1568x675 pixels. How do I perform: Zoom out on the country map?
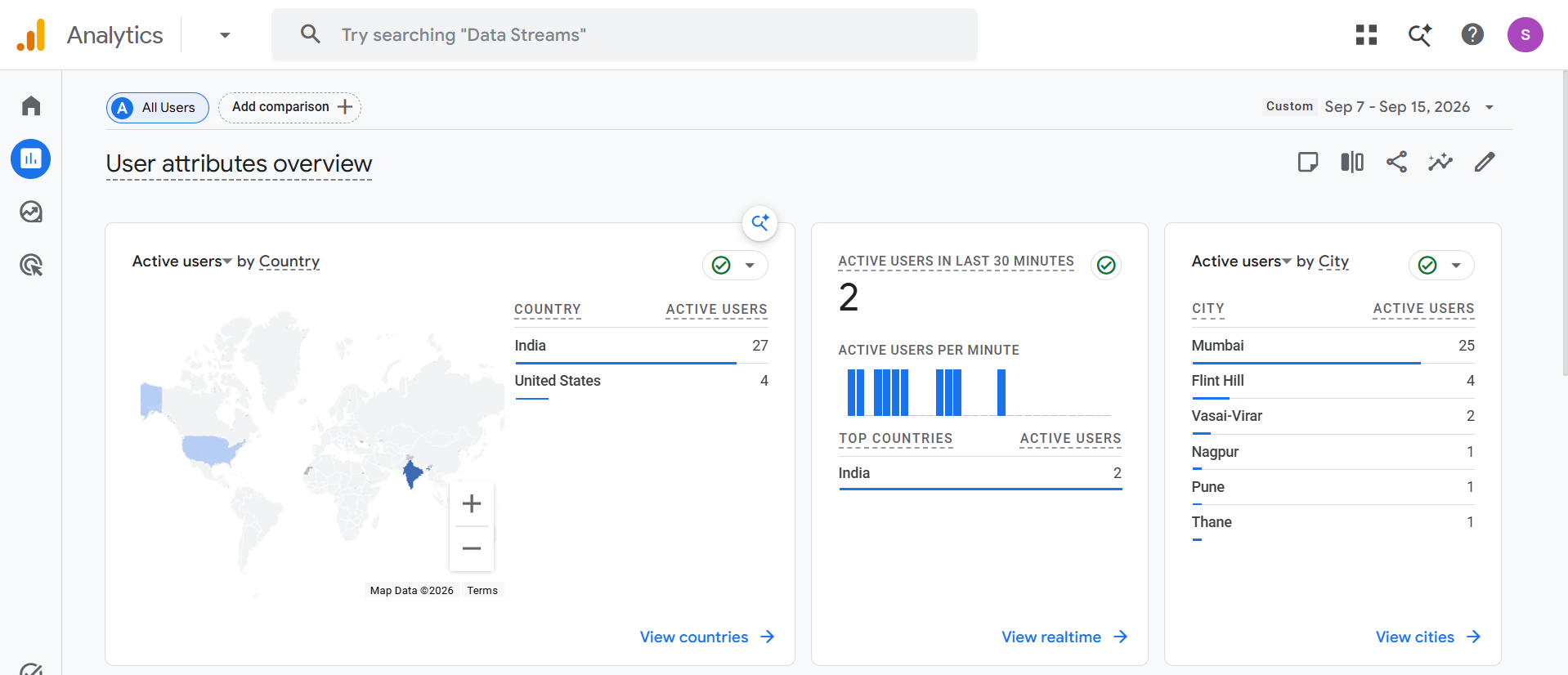point(472,548)
